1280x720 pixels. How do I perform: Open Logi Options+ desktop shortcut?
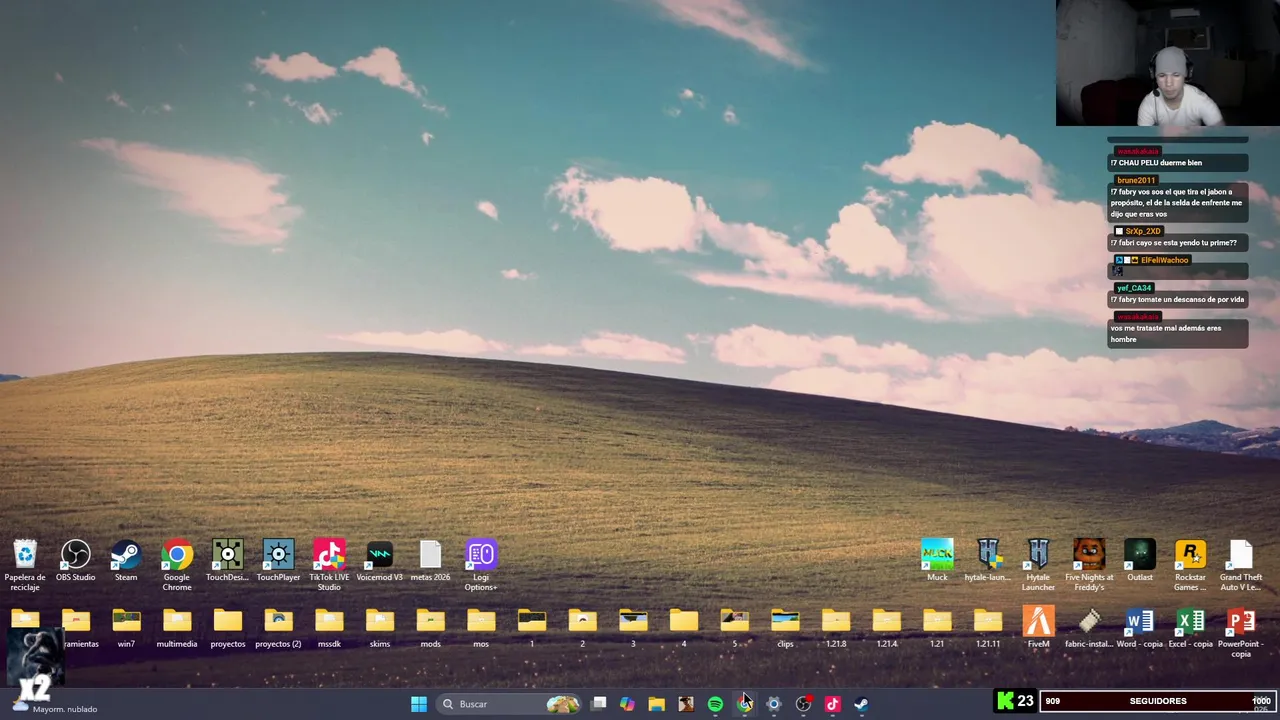[x=481, y=565]
